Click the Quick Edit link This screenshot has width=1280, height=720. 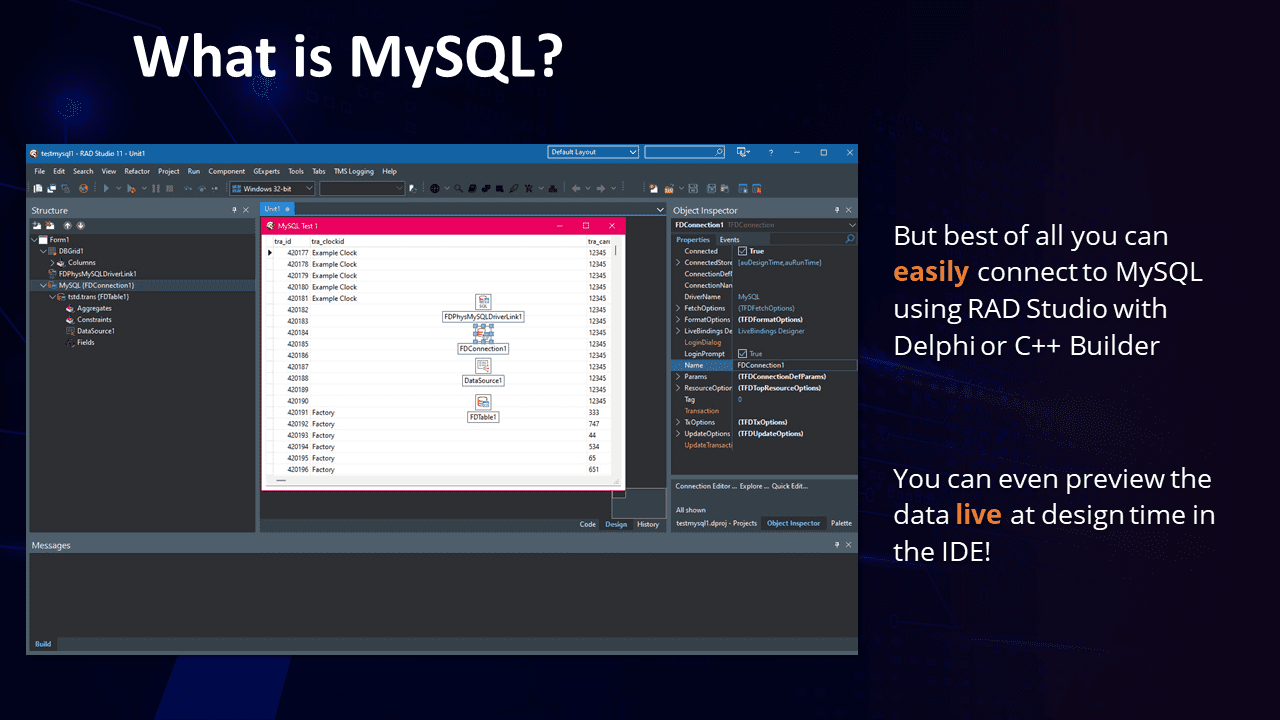pyautogui.click(x=790, y=486)
